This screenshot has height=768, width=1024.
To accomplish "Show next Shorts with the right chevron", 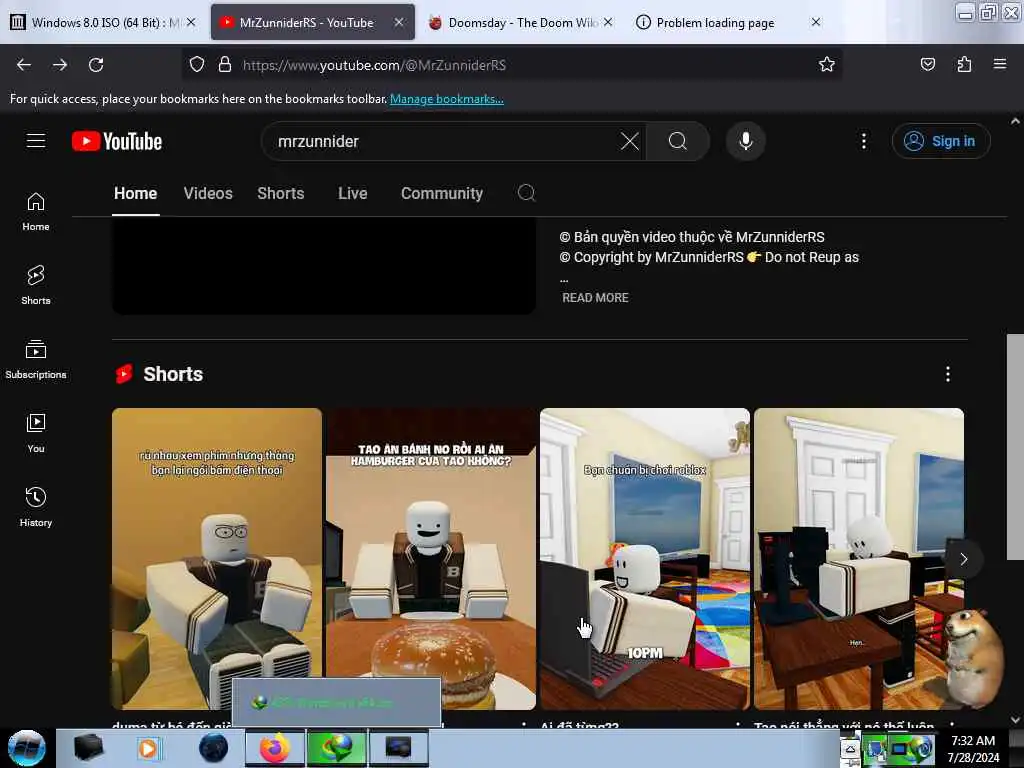I will [x=963, y=559].
